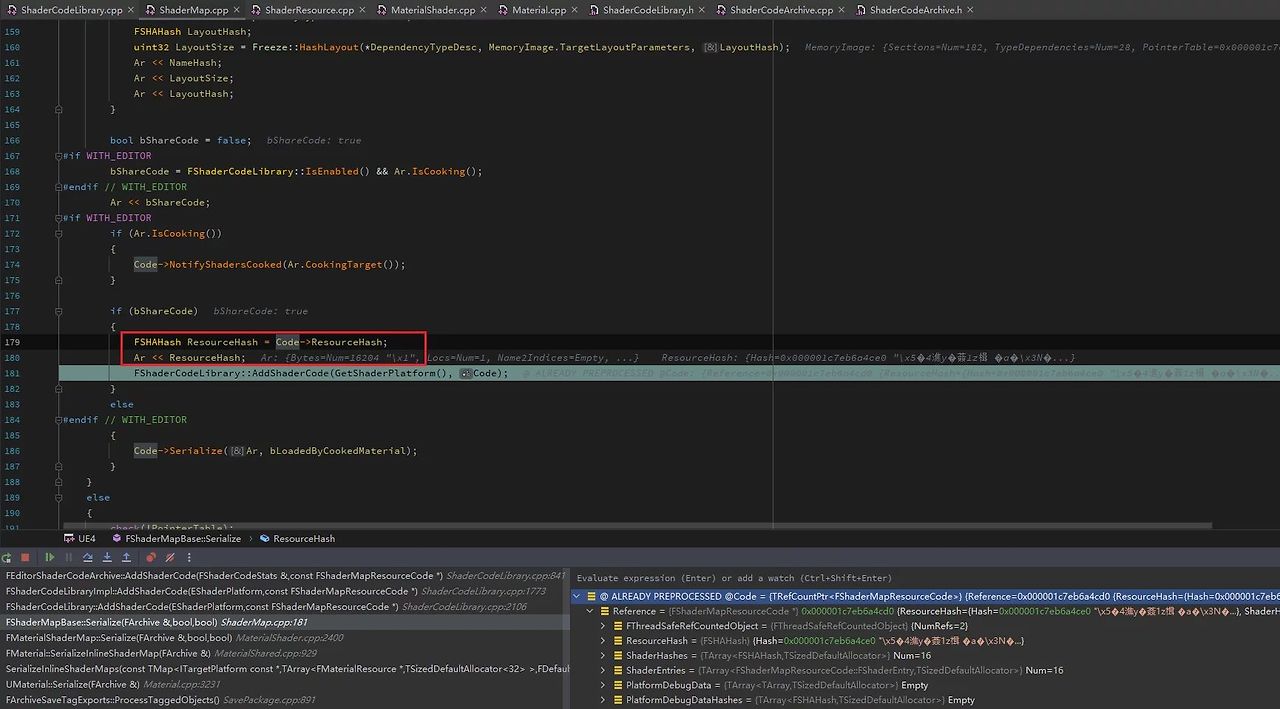Step into the function call
Image resolution: width=1280 pixels, height=709 pixels.
click(x=107, y=557)
